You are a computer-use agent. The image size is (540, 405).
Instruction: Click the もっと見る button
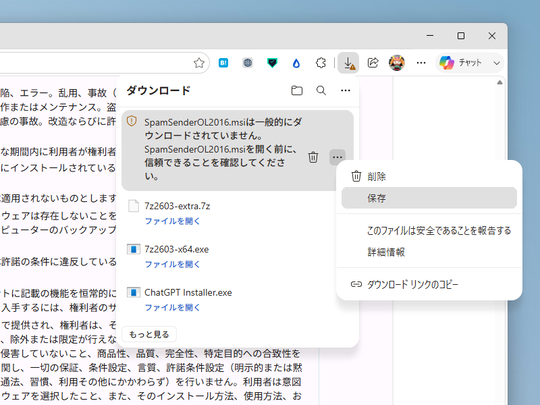(149, 334)
